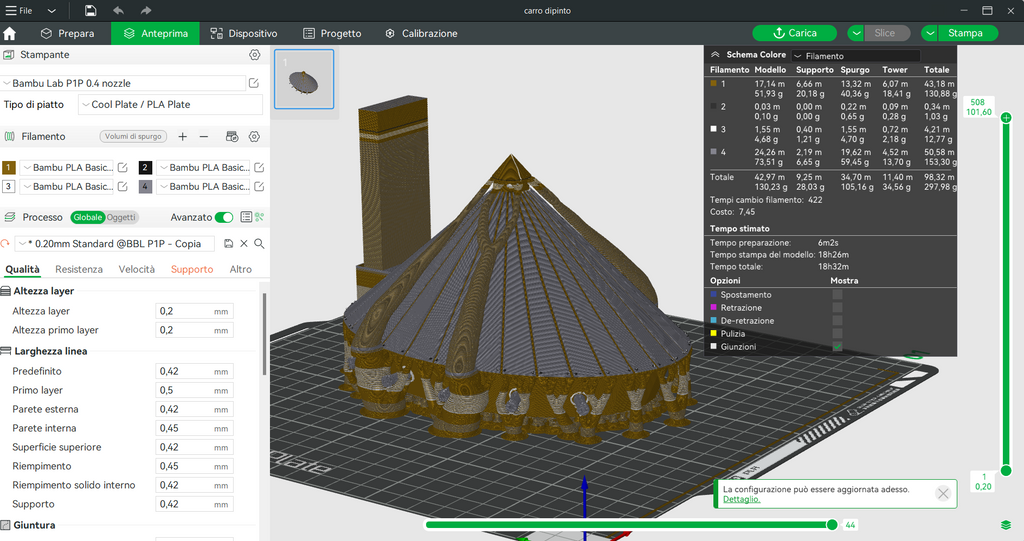This screenshot has width=1024, height=541.
Task: Remove a filament with minus icon
Action: tap(204, 137)
